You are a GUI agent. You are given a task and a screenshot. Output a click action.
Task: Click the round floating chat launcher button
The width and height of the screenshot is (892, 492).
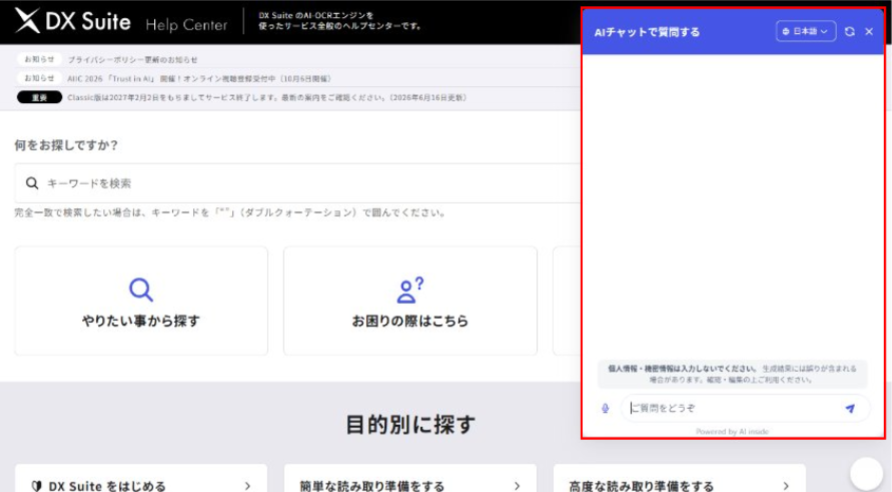[x=866, y=472]
